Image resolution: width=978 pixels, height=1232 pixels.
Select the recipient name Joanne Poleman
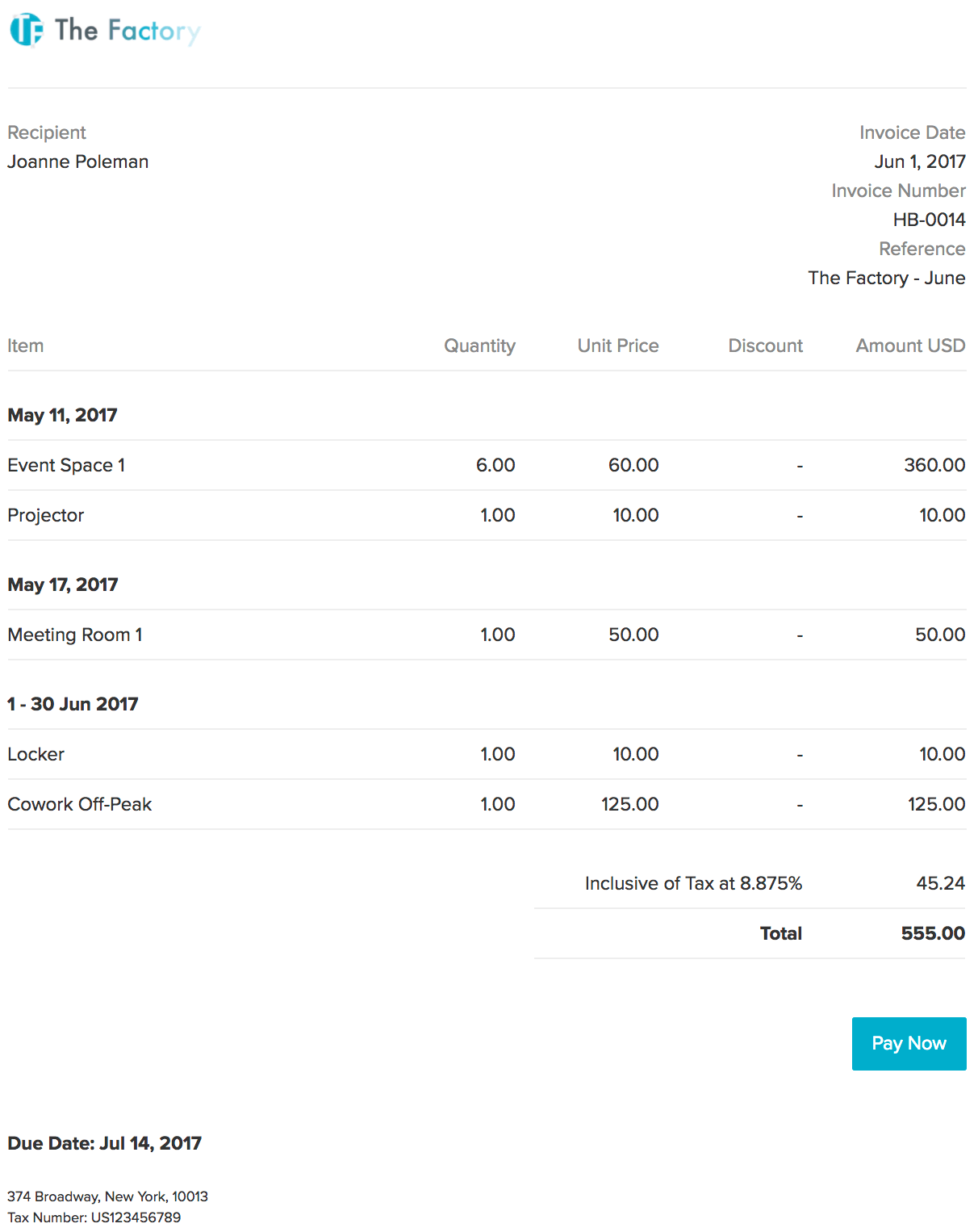click(78, 161)
